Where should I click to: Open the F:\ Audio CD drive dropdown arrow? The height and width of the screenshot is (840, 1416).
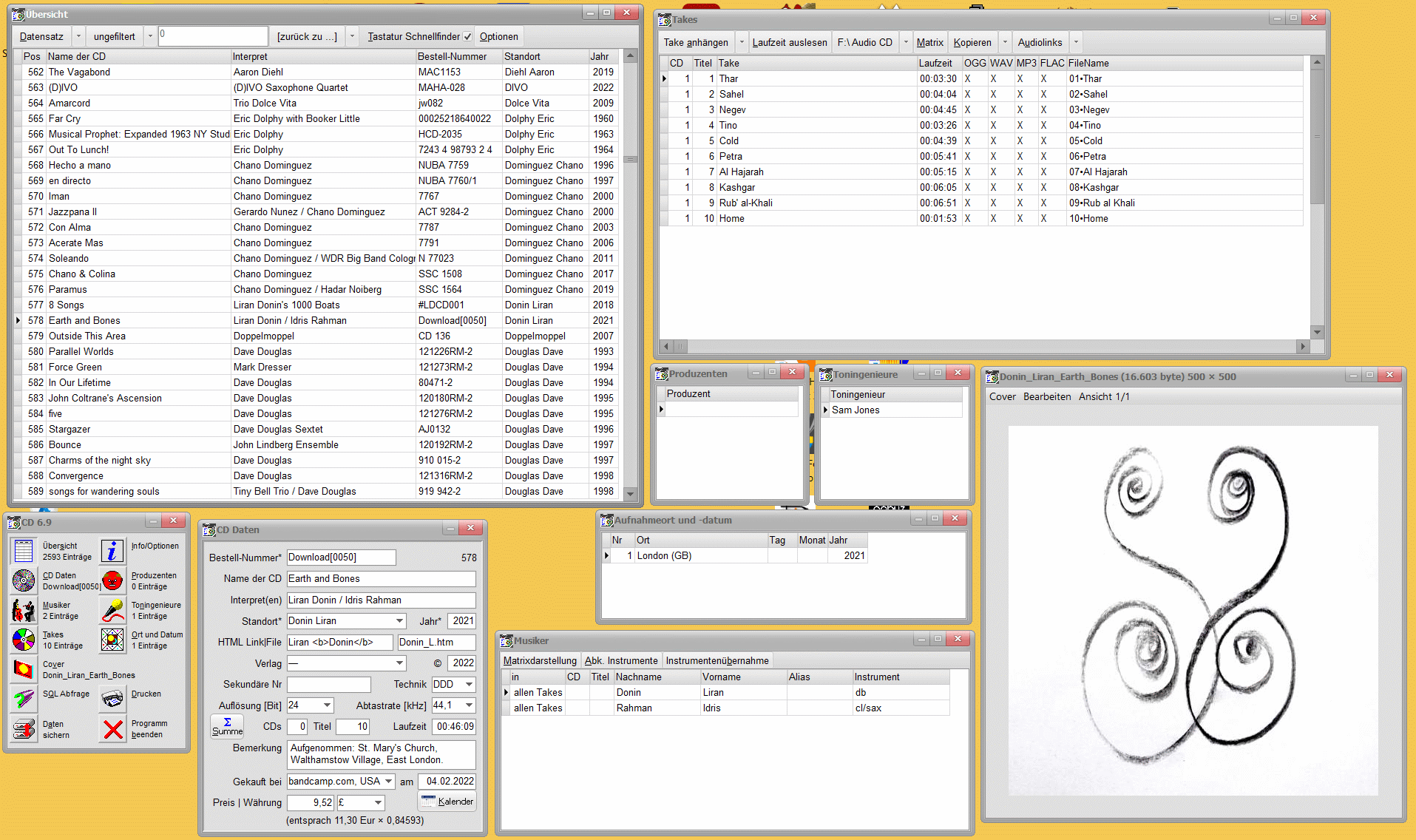(x=906, y=42)
